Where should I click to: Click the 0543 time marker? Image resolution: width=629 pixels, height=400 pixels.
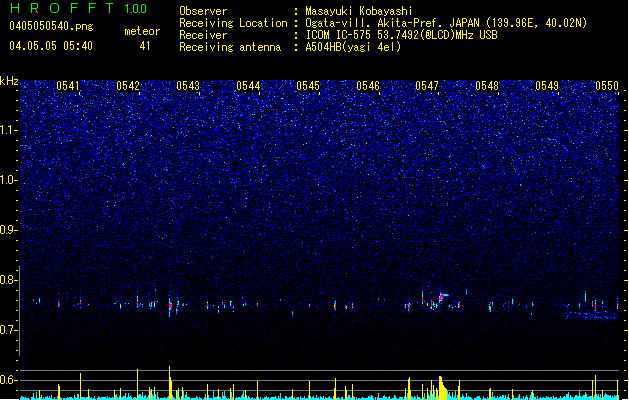coord(188,86)
